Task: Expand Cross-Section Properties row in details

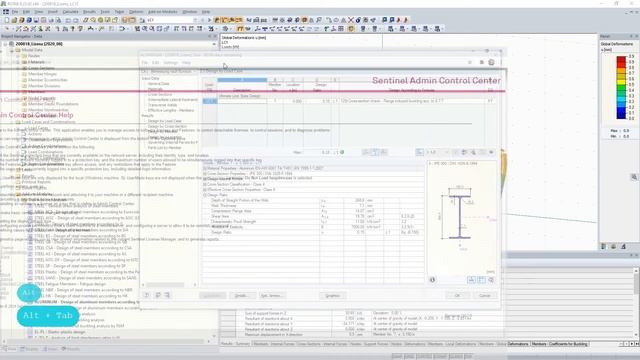Action: pos(205,173)
